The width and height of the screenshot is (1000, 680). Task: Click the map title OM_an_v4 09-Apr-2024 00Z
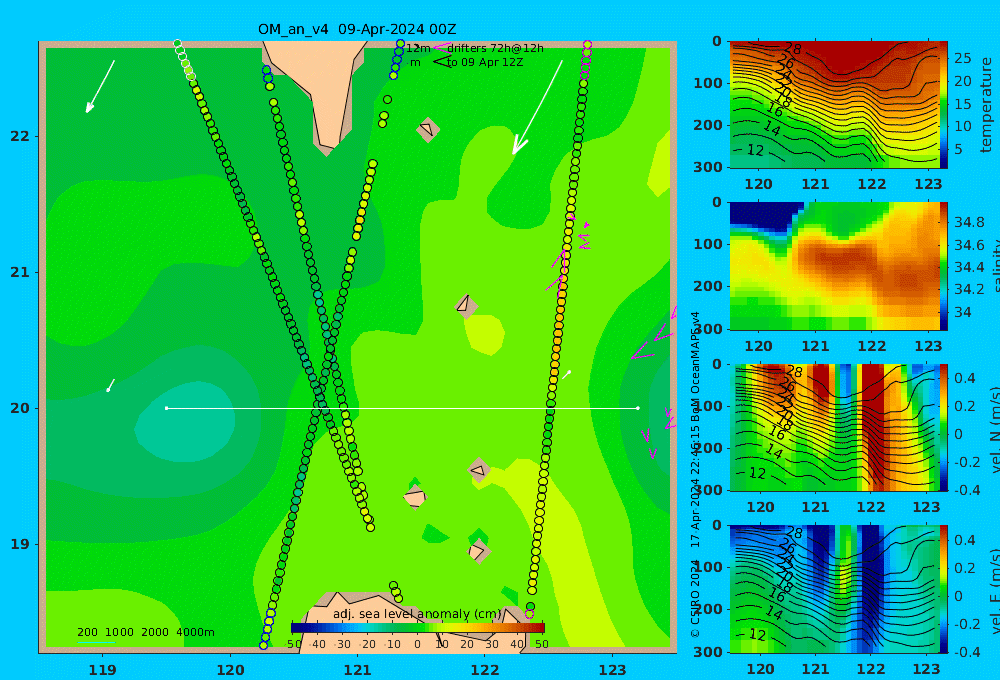357,29
